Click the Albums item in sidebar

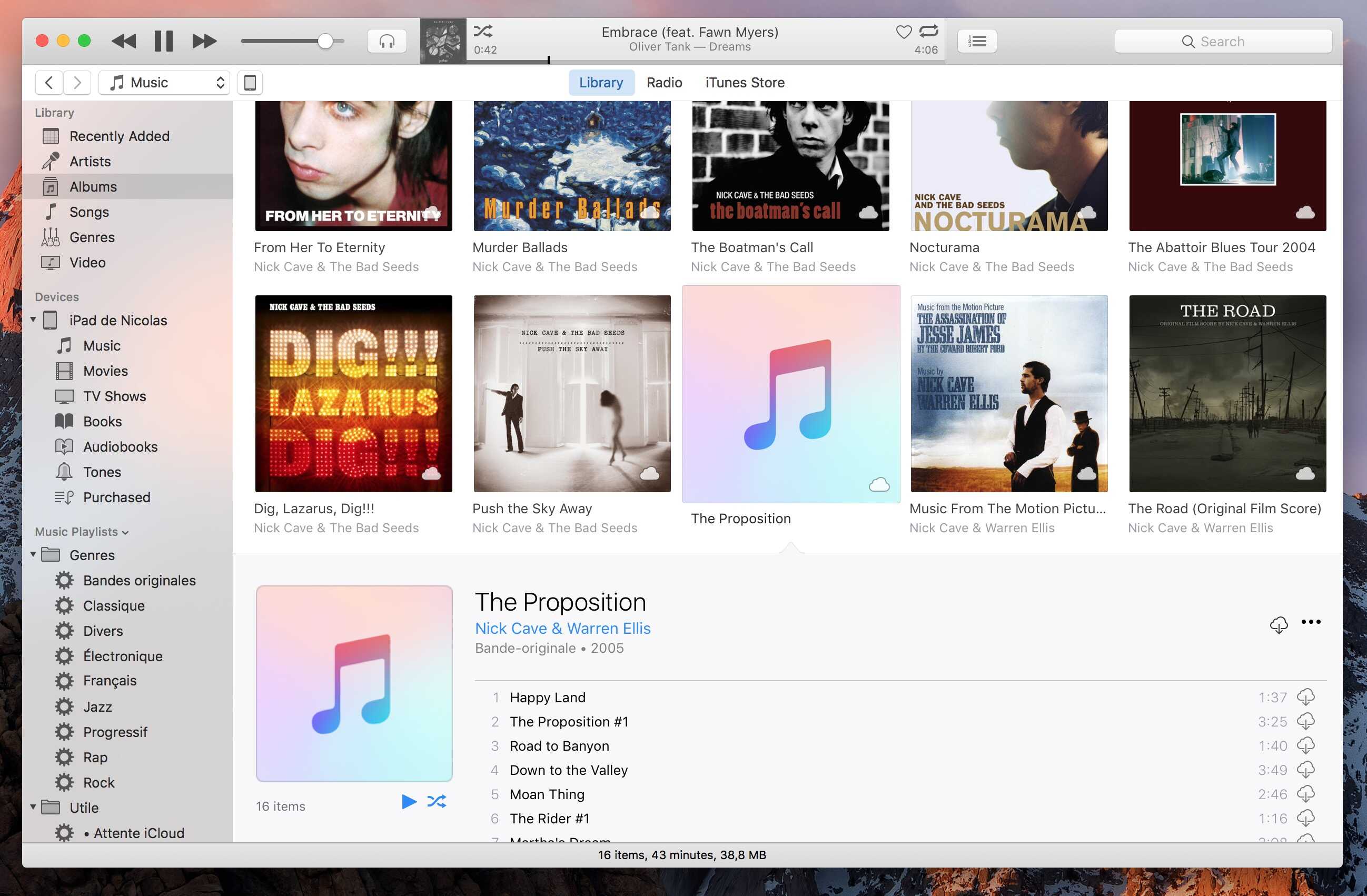click(x=93, y=186)
